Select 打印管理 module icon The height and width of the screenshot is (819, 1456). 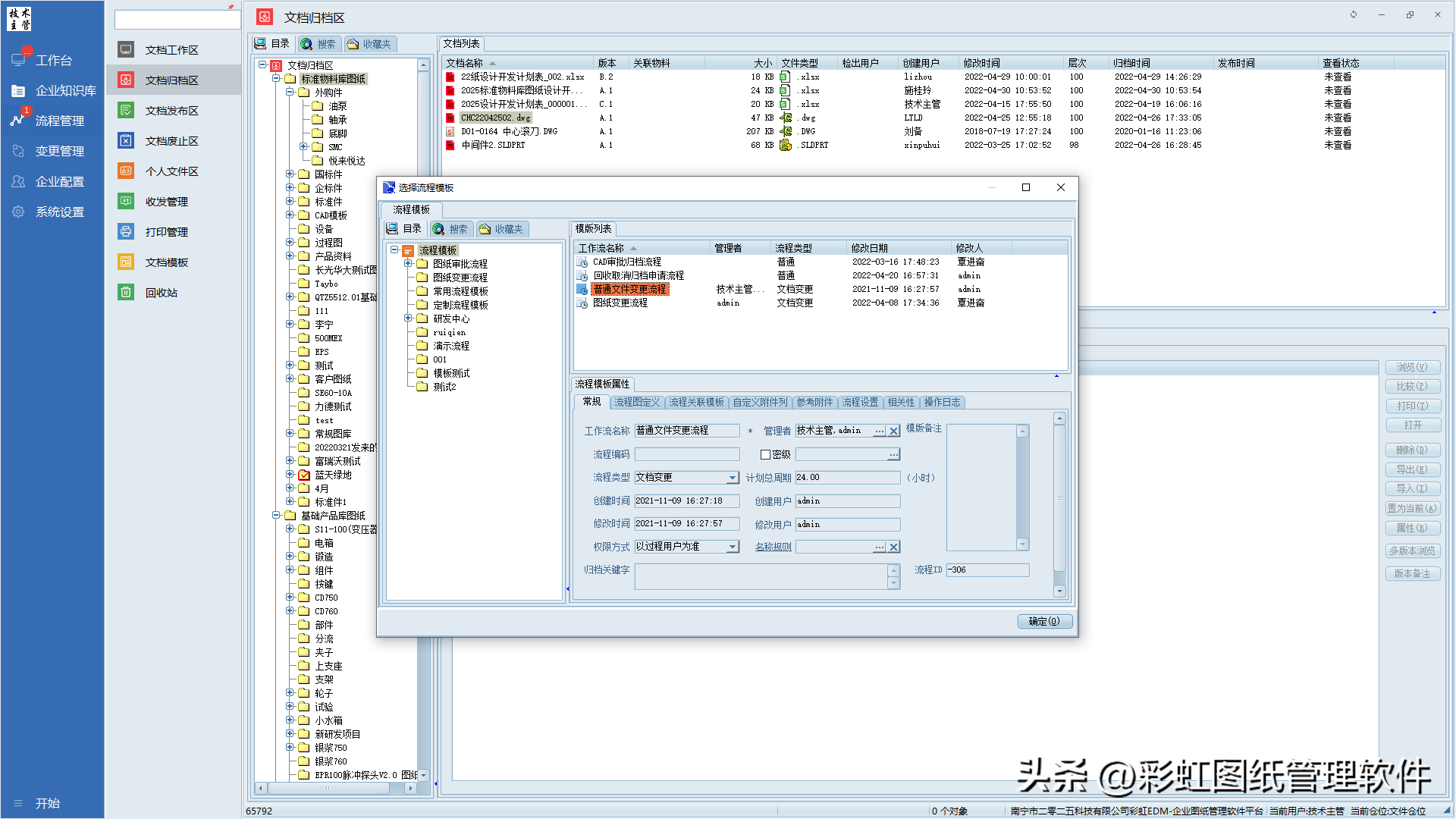(126, 231)
